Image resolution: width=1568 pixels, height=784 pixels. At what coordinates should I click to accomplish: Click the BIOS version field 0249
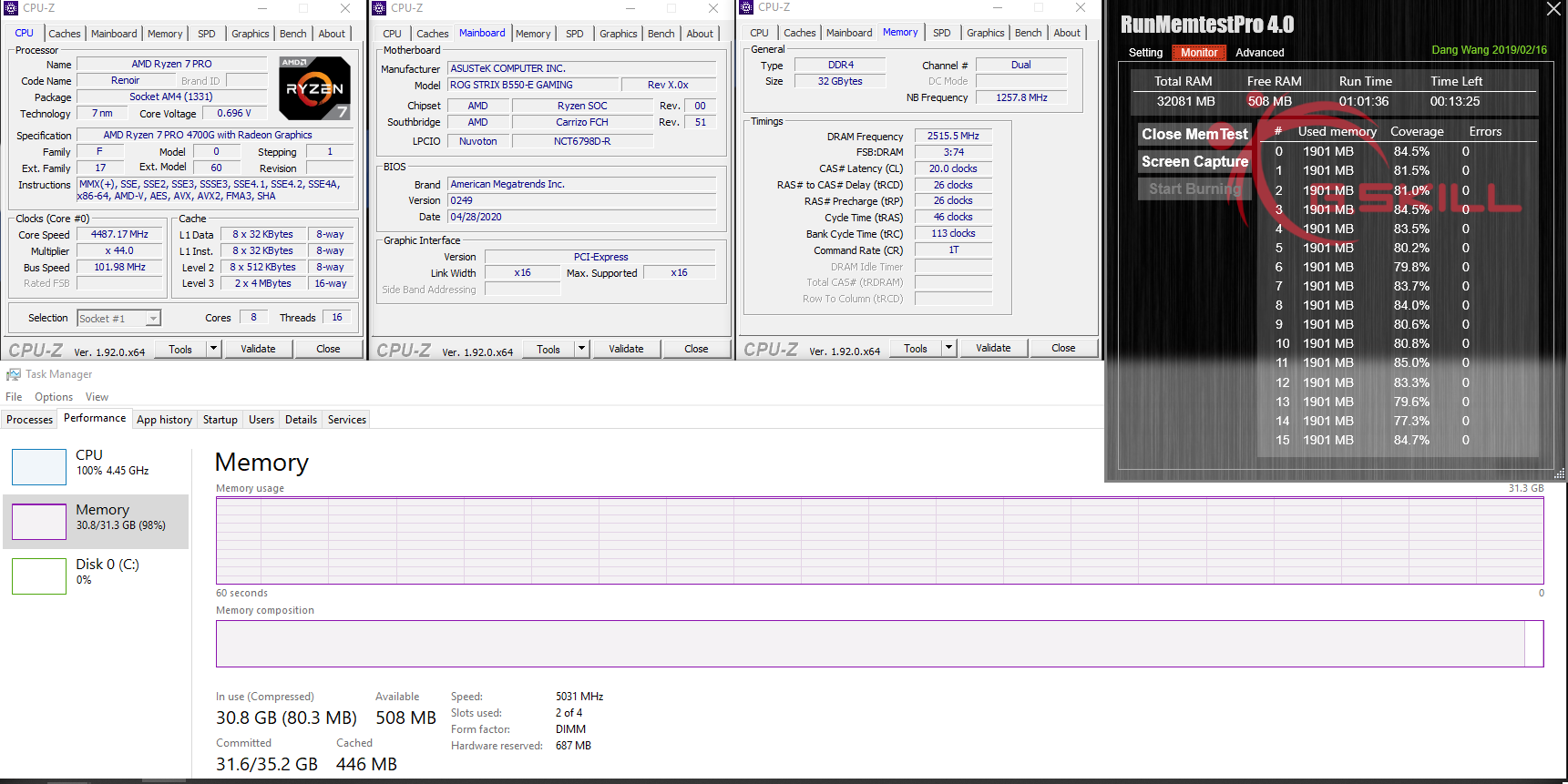(581, 200)
